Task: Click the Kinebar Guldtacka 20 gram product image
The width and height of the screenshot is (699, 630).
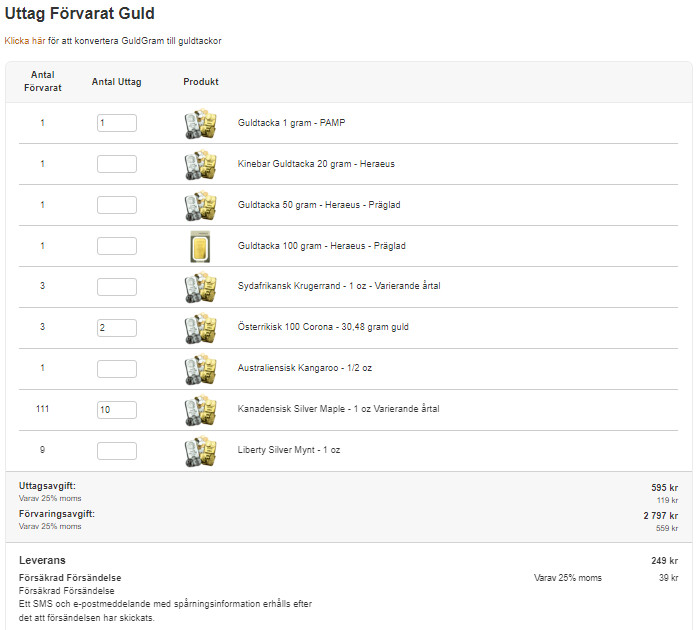Action: (201, 164)
